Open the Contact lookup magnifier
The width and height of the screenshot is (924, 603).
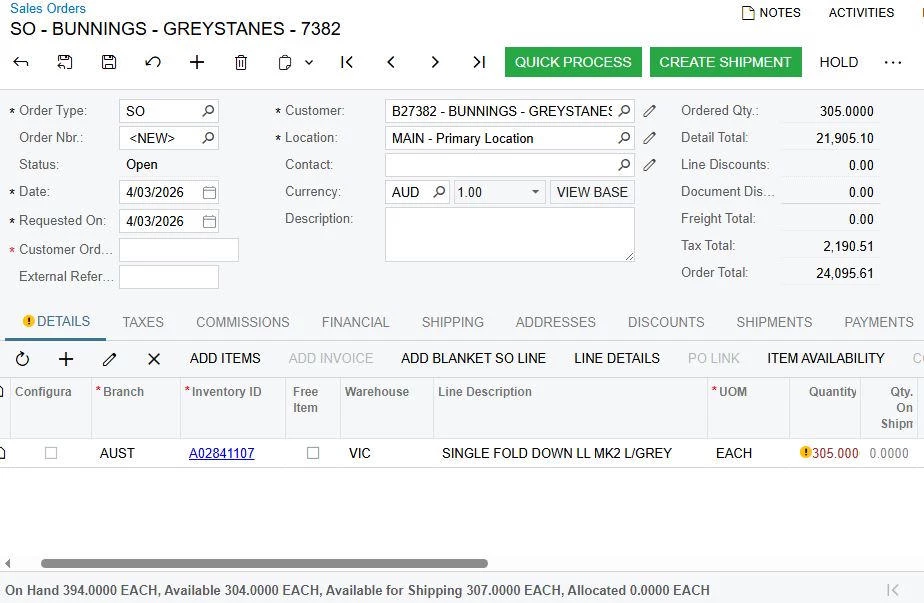624,165
